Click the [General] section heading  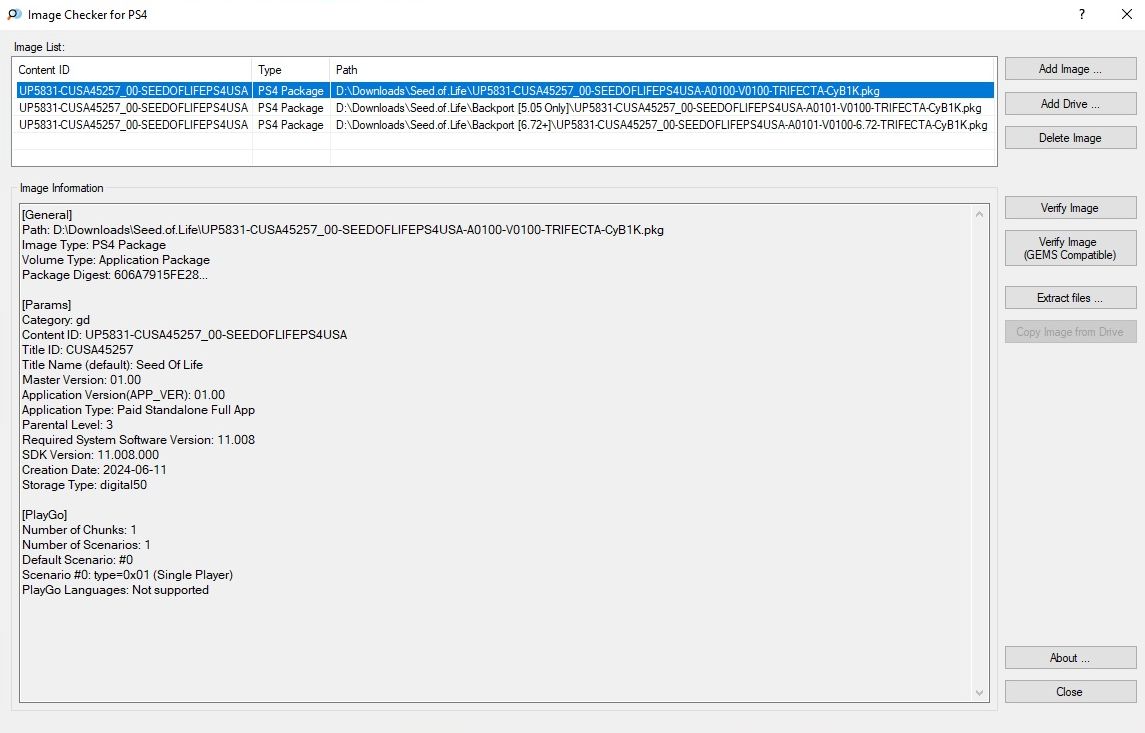click(47, 215)
